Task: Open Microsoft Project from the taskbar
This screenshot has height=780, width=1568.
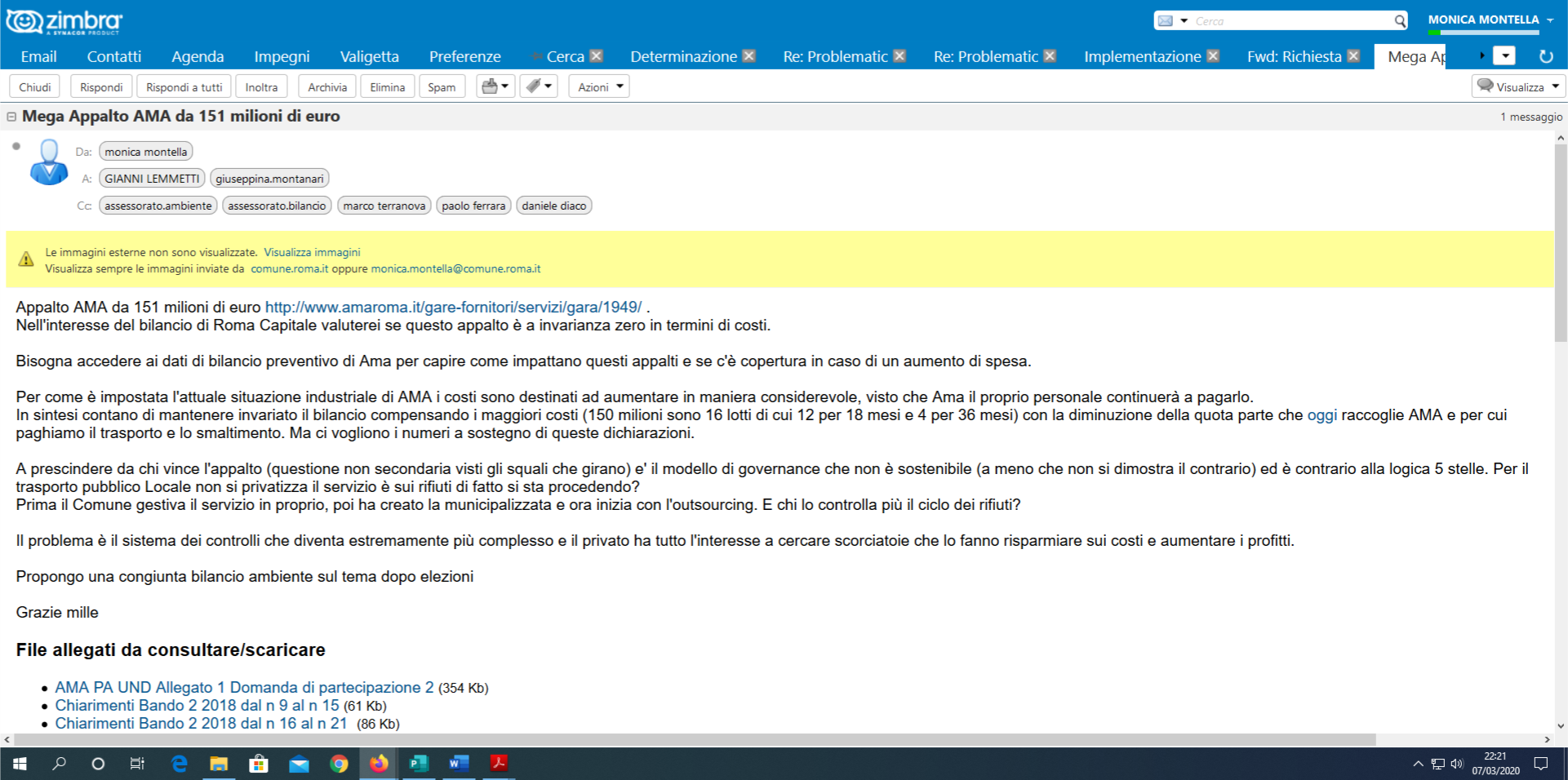Action: [419, 764]
